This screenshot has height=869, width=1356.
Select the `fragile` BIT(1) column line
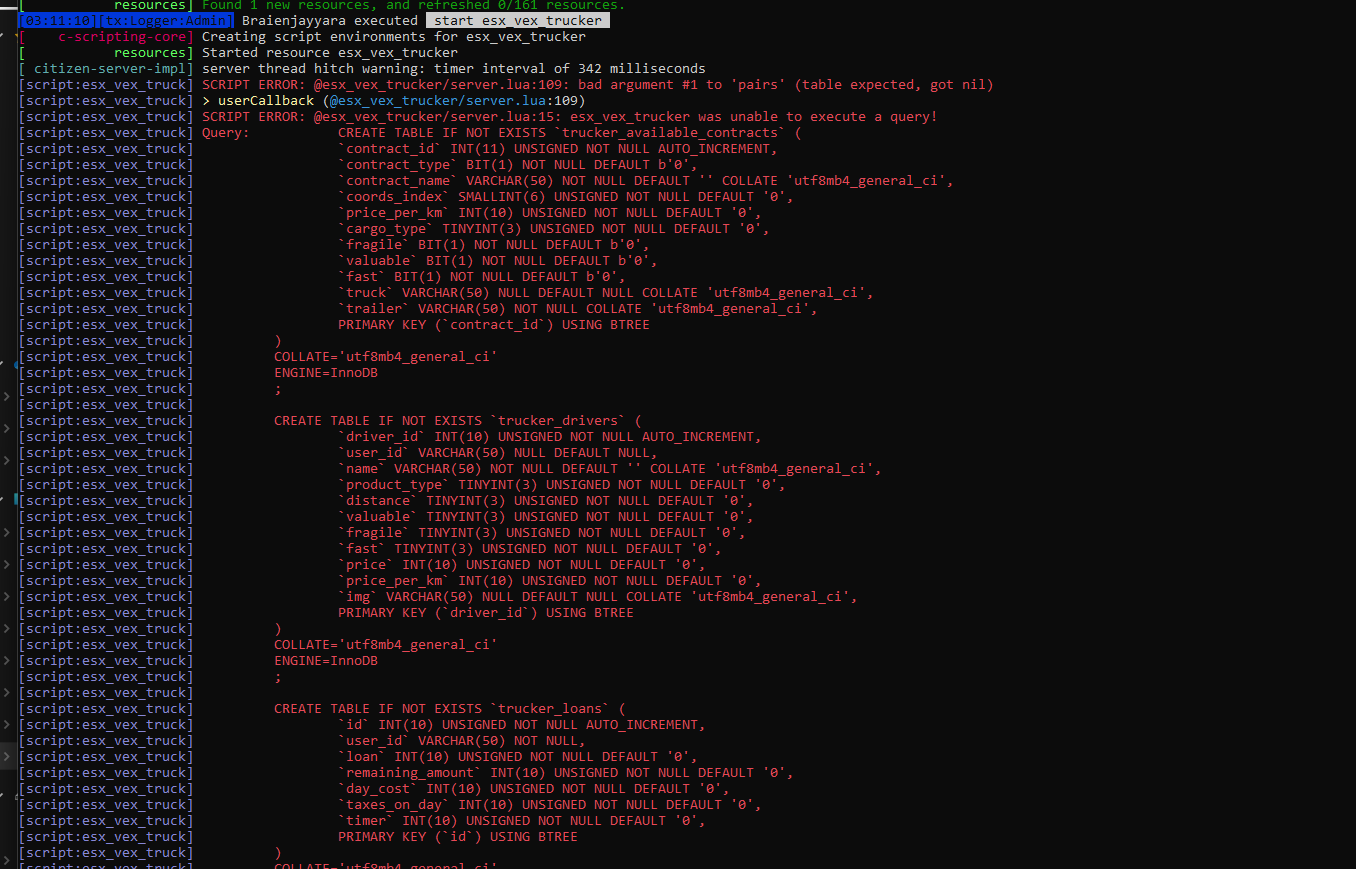click(494, 245)
